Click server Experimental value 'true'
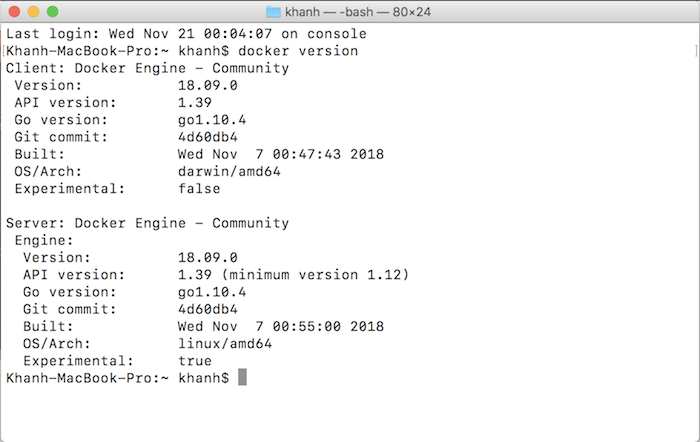Viewport: 700px width, 442px height. (195, 361)
